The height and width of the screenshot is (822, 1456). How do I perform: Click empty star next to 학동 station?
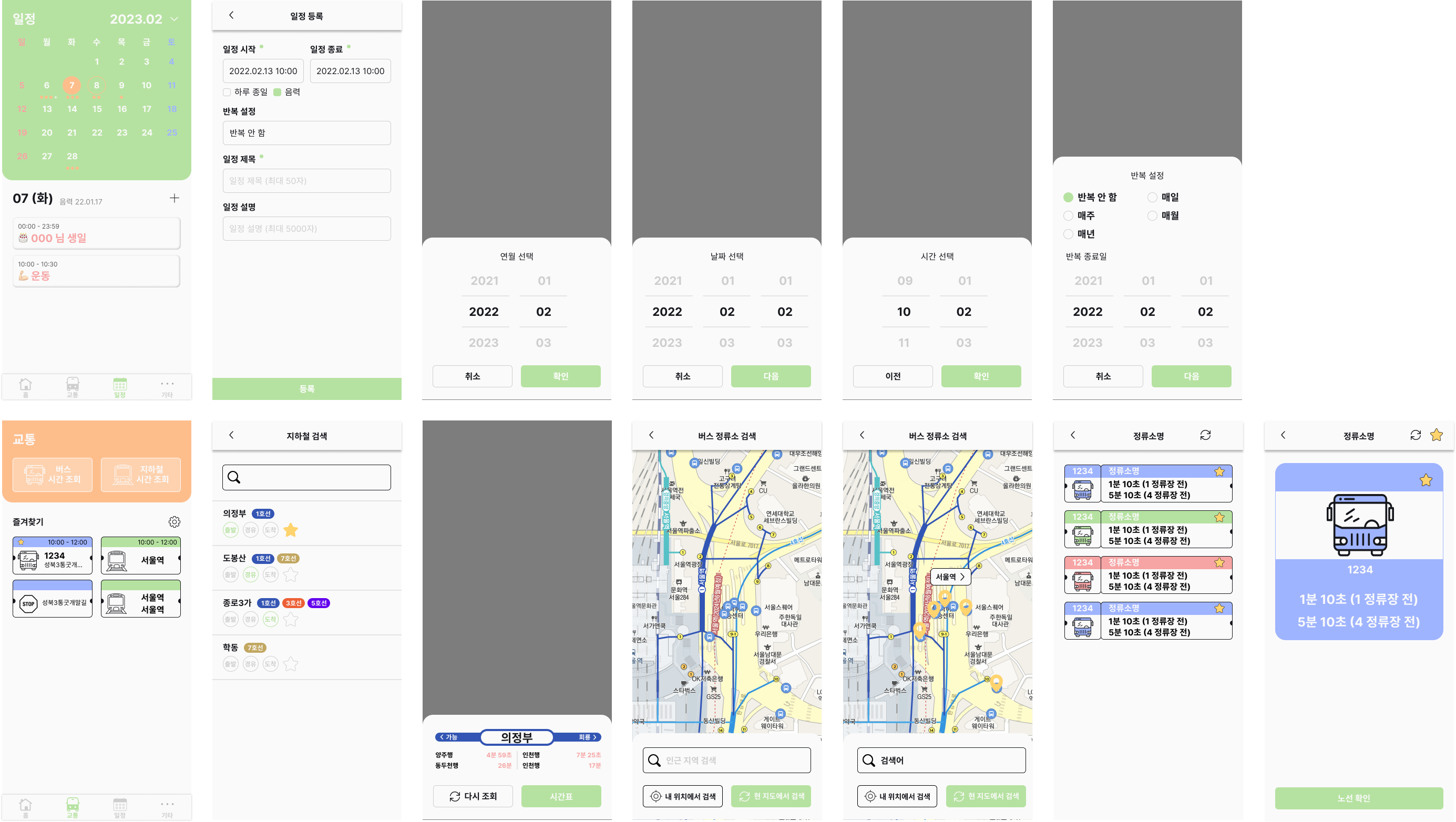[x=291, y=664]
